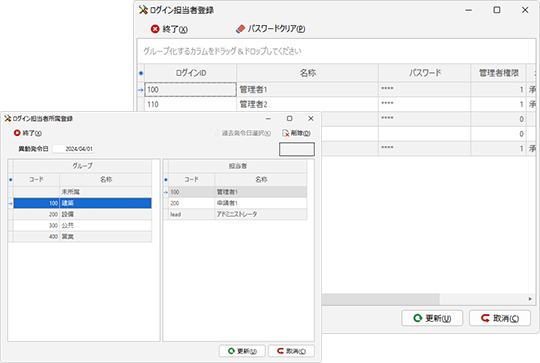The height and width of the screenshot is (363, 540).
Task: Sort by パスワード column header
Action: point(425,73)
